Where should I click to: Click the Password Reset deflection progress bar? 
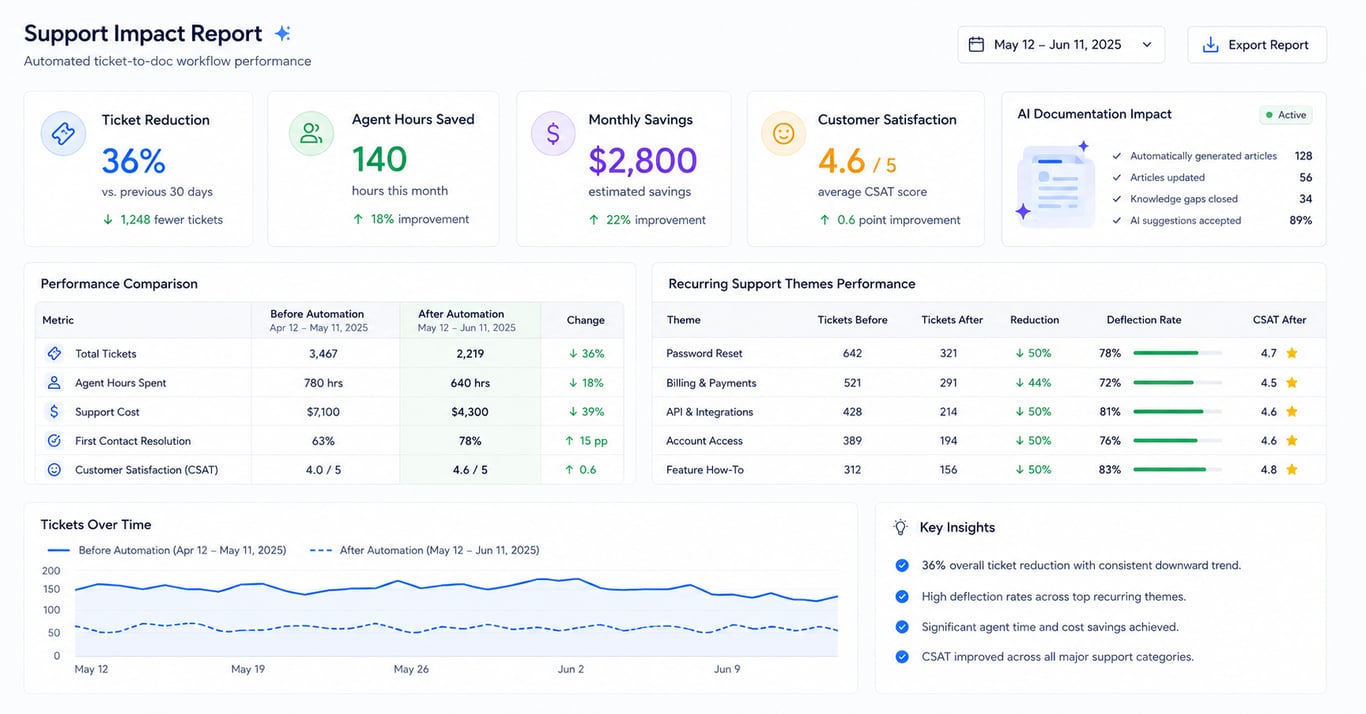(x=1177, y=353)
